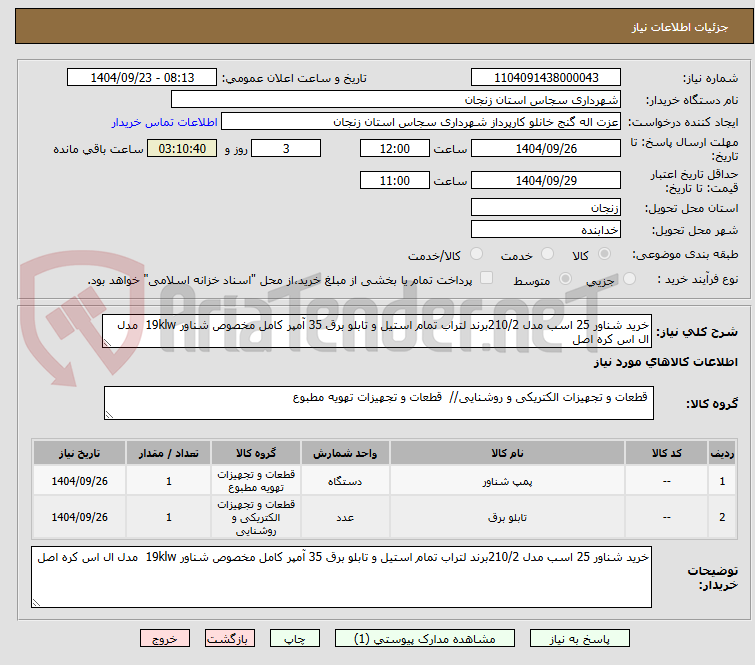Click the تعداد / مقدار column header

pyautogui.click(x=169, y=453)
